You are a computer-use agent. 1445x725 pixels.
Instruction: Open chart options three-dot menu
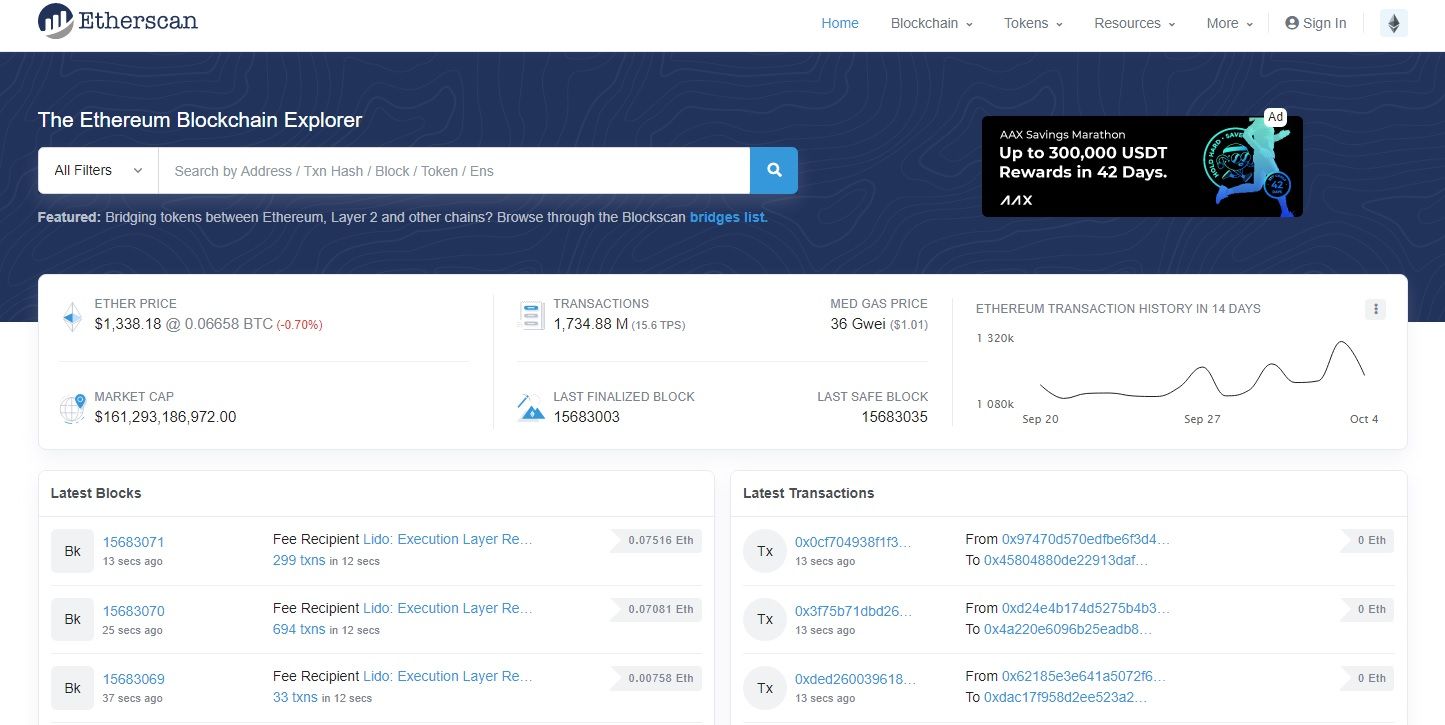click(x=1376, y=309)
